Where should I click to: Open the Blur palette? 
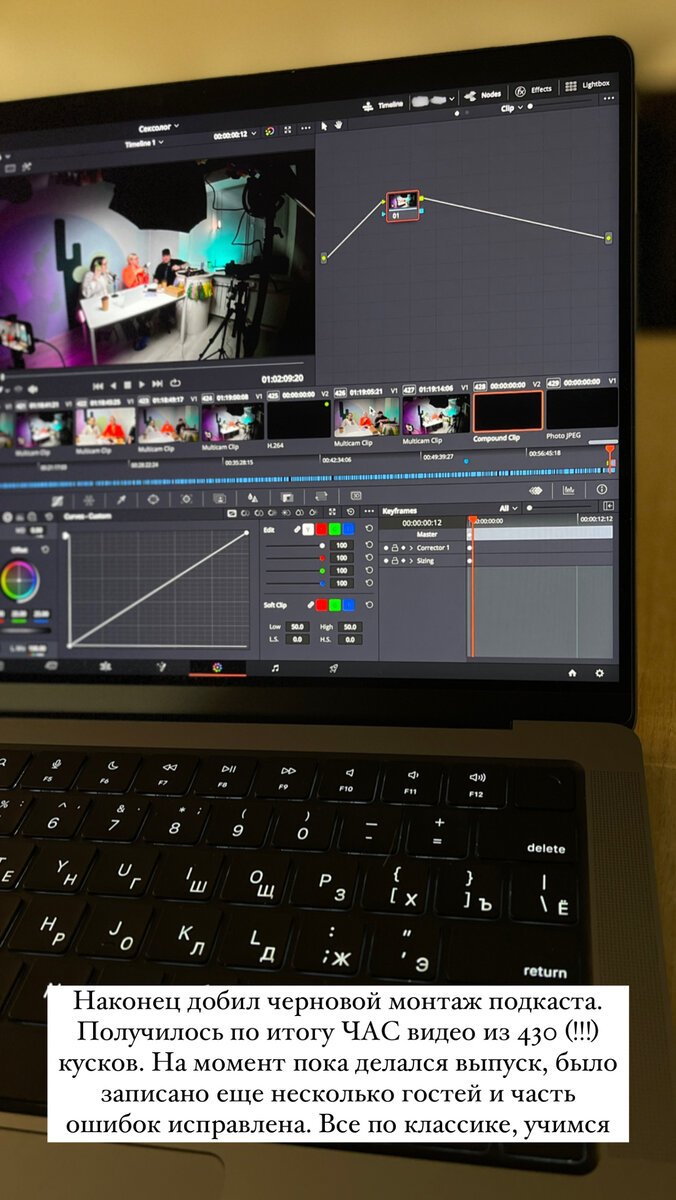click(x=253, y=497)
